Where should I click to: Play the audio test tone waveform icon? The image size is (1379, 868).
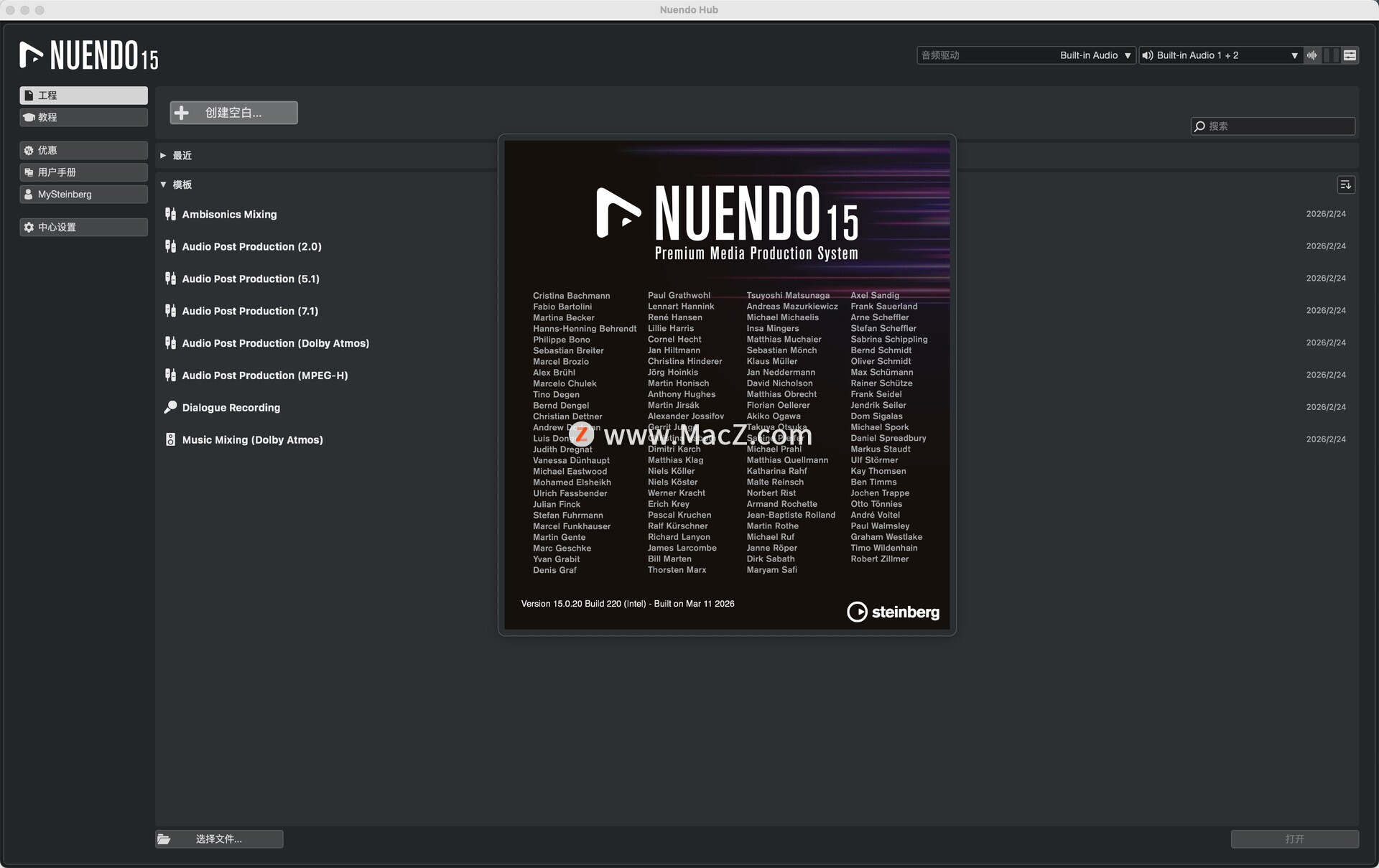pyautogui.click(x=1312, y=55)
